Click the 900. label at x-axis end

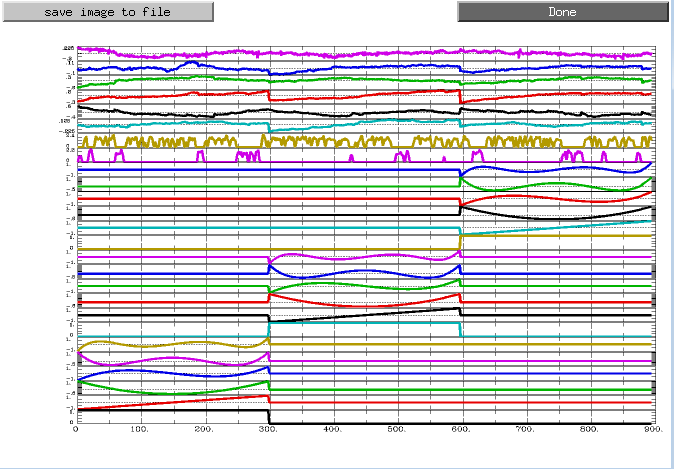coord(653,429)
